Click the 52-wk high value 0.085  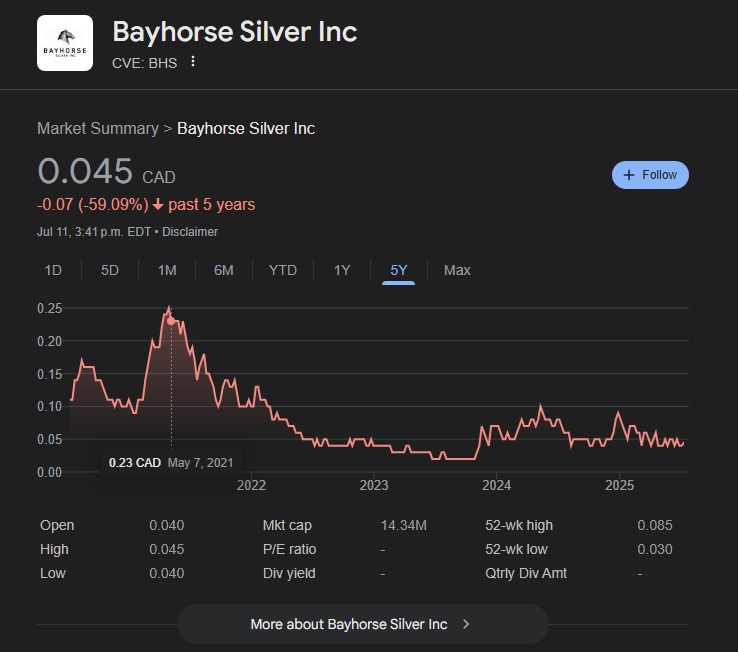[655, 525]
